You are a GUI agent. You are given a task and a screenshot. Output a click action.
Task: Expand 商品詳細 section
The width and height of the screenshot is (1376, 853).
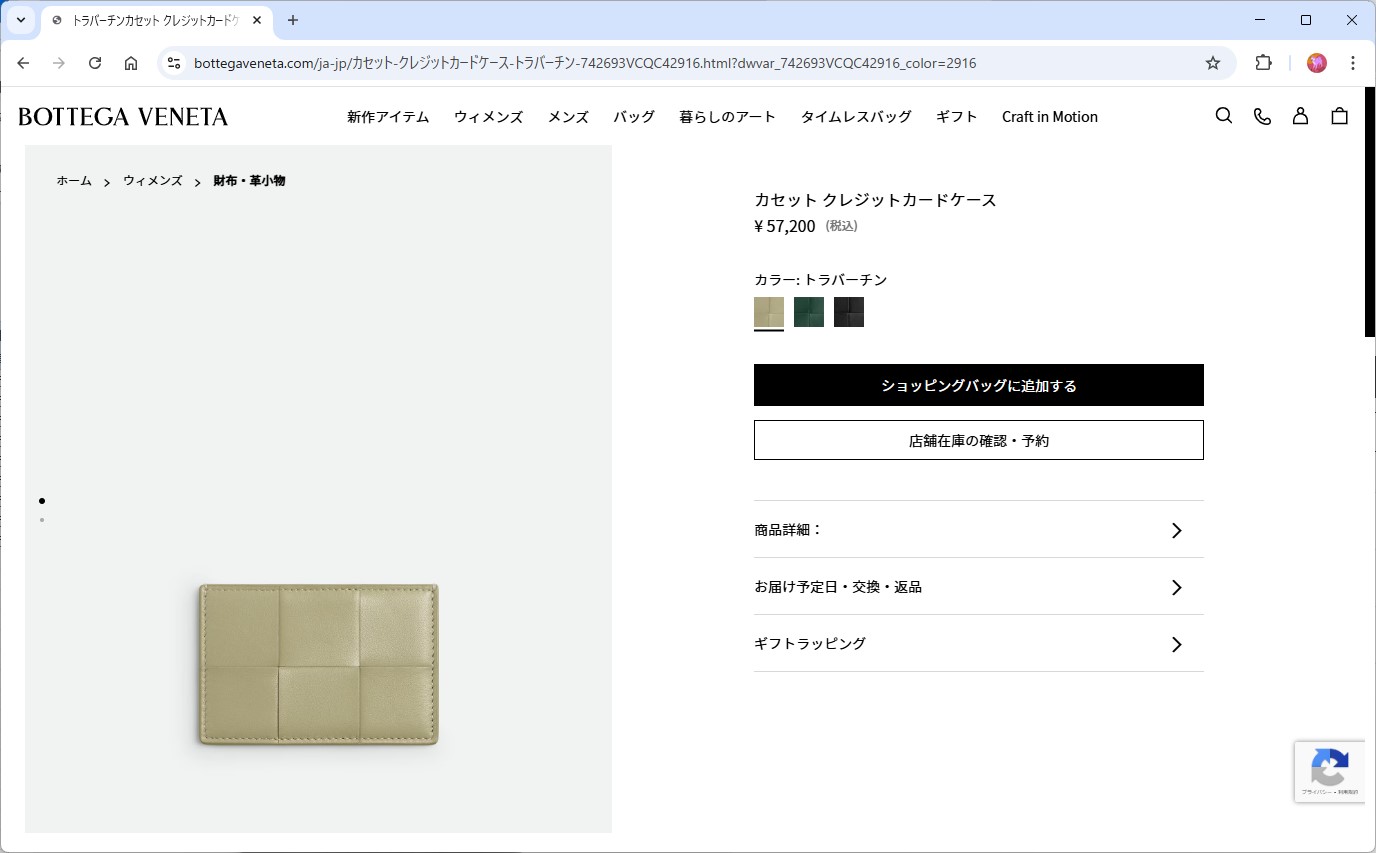pyautogui.click(x=979, y=530)
